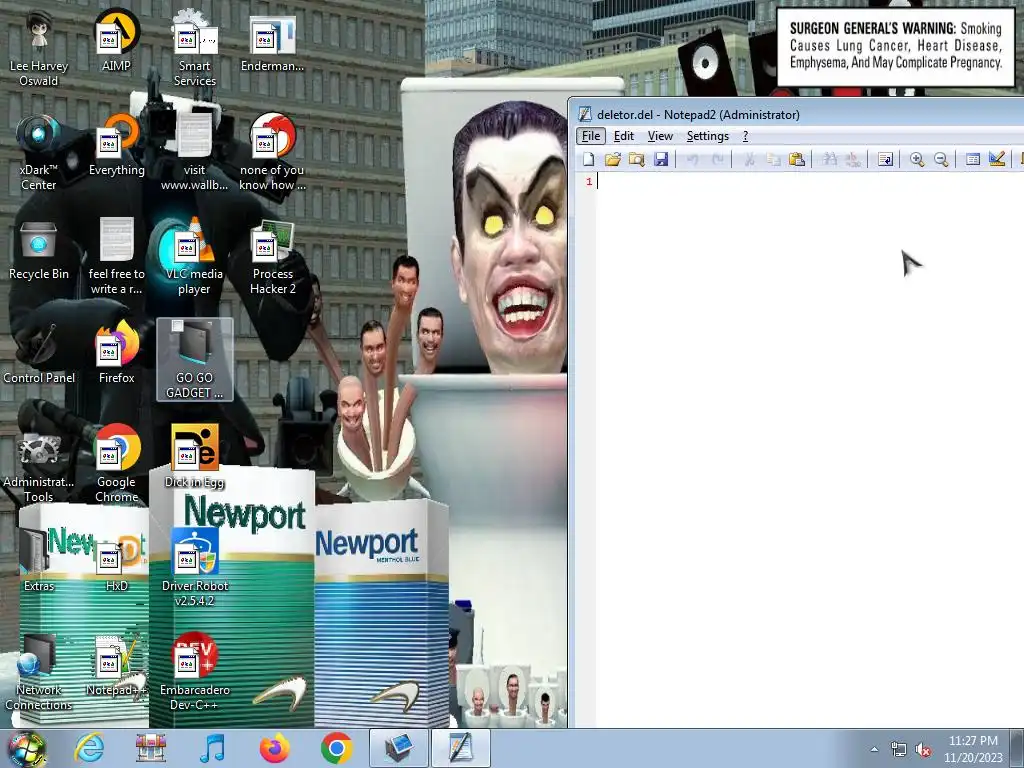Viewport: 1024px width, 768px height.
Task: Click the Save floppy disk icon in Notepad2
Action: click(x=661, y=159)
